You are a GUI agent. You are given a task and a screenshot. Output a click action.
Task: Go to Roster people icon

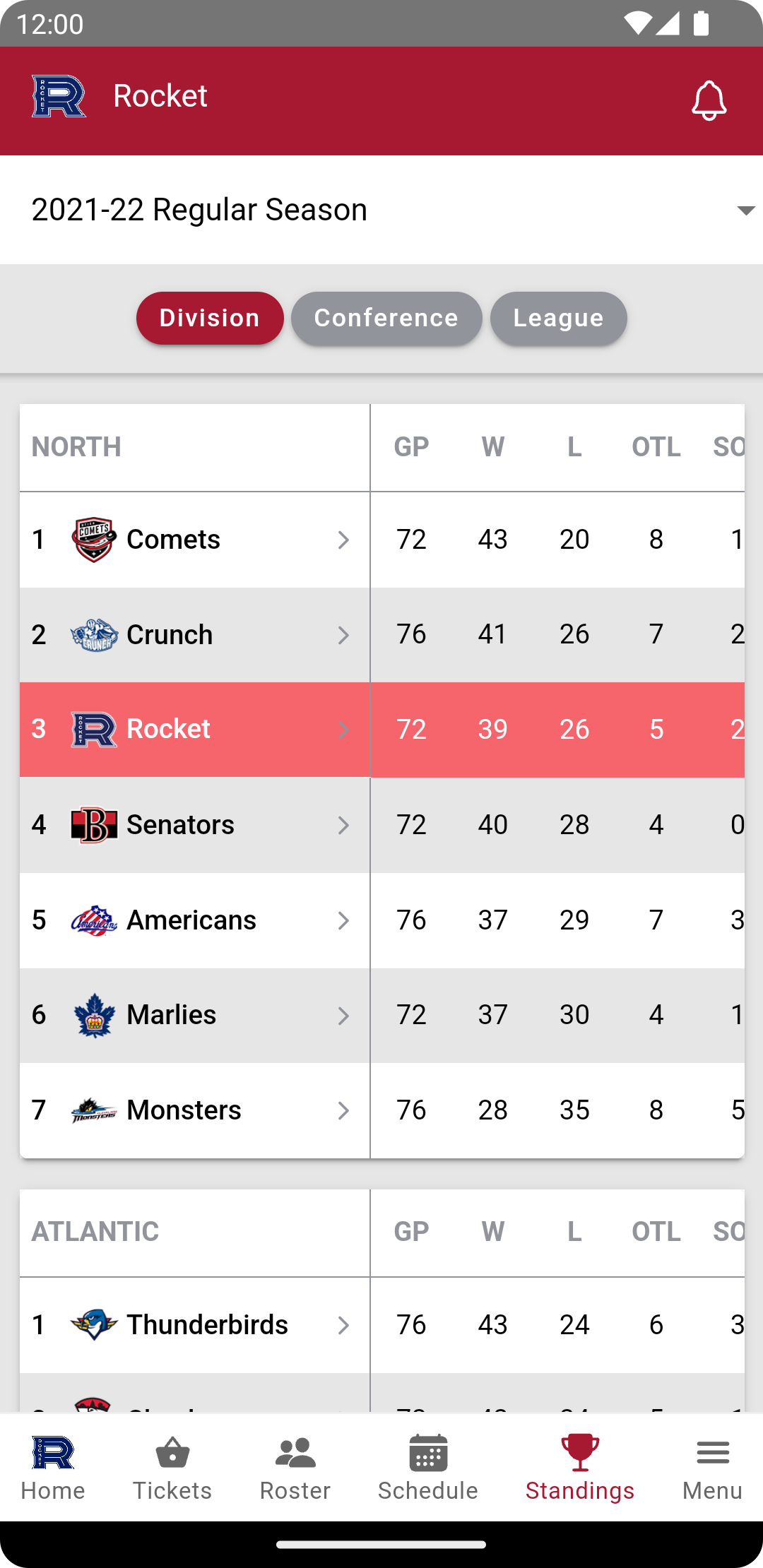[x=295, y=1453]
